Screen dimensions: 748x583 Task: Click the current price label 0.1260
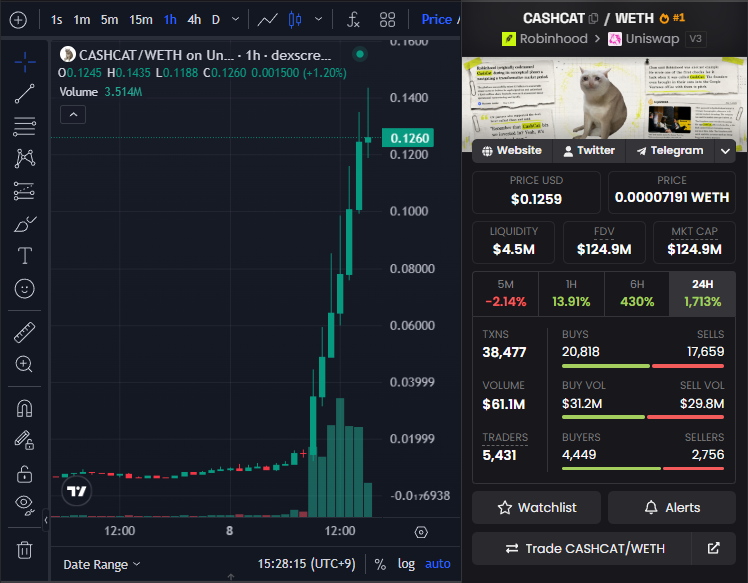tap(408, 138)
